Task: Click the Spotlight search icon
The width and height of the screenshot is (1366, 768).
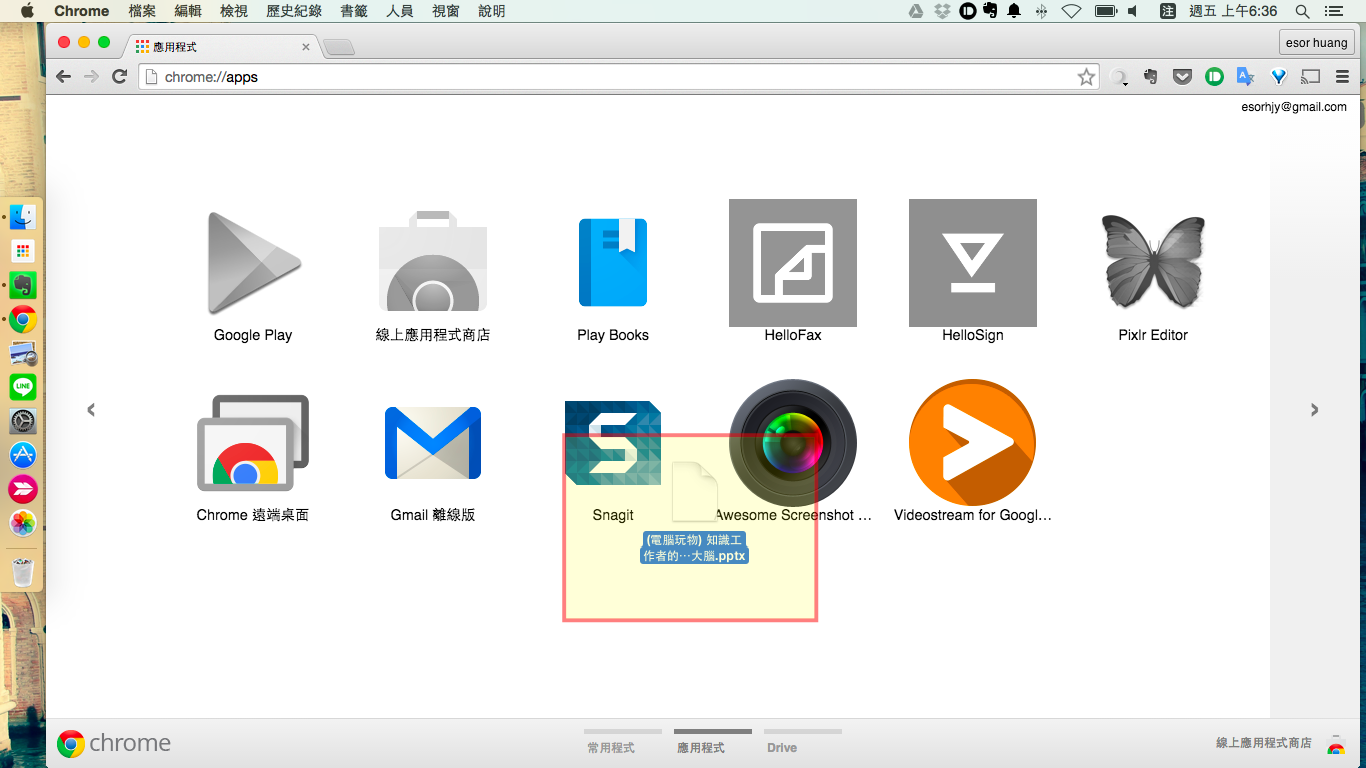Action: (x=1302, y=11)
